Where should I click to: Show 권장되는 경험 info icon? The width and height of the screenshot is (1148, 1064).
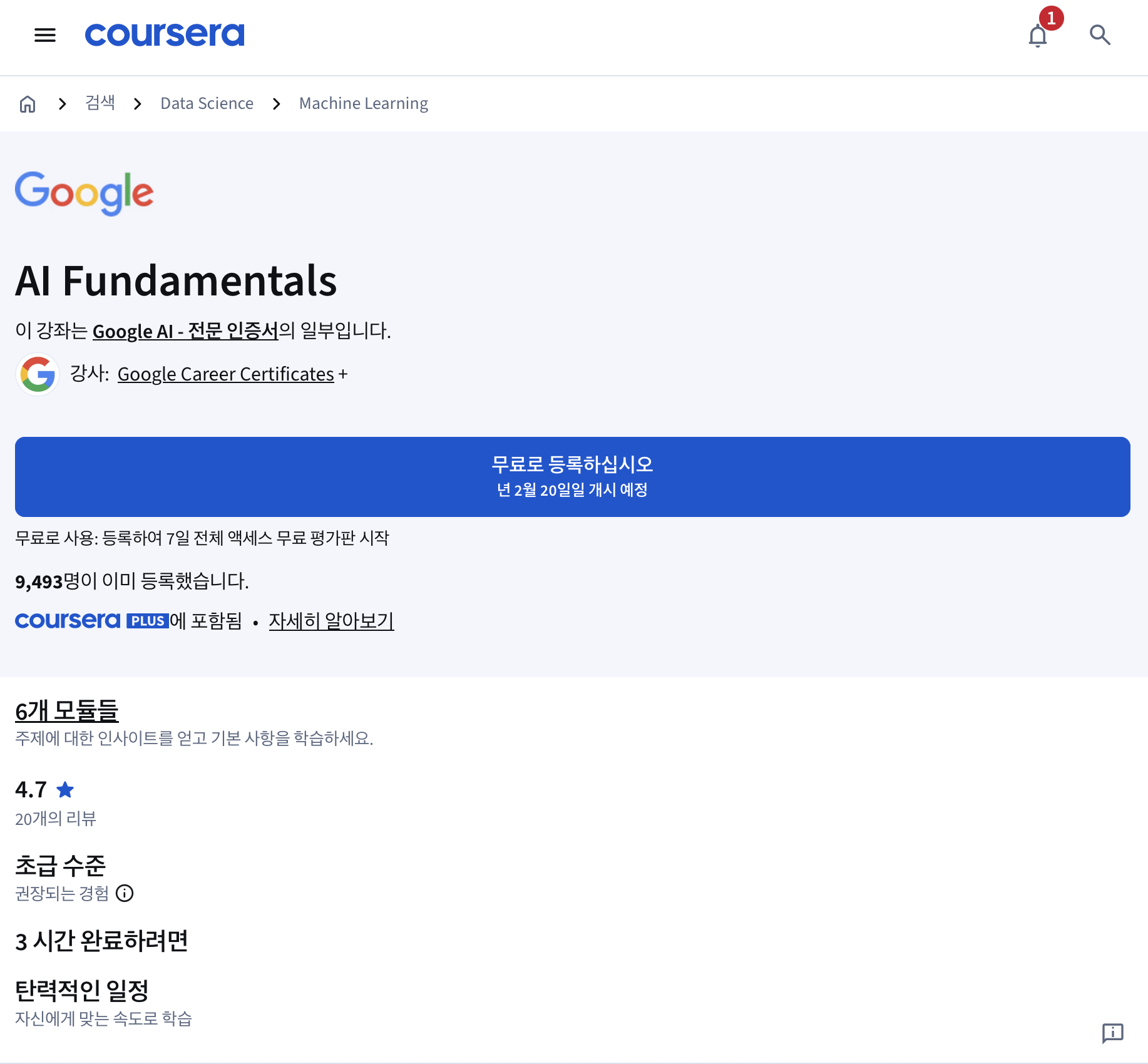(125, 893)
